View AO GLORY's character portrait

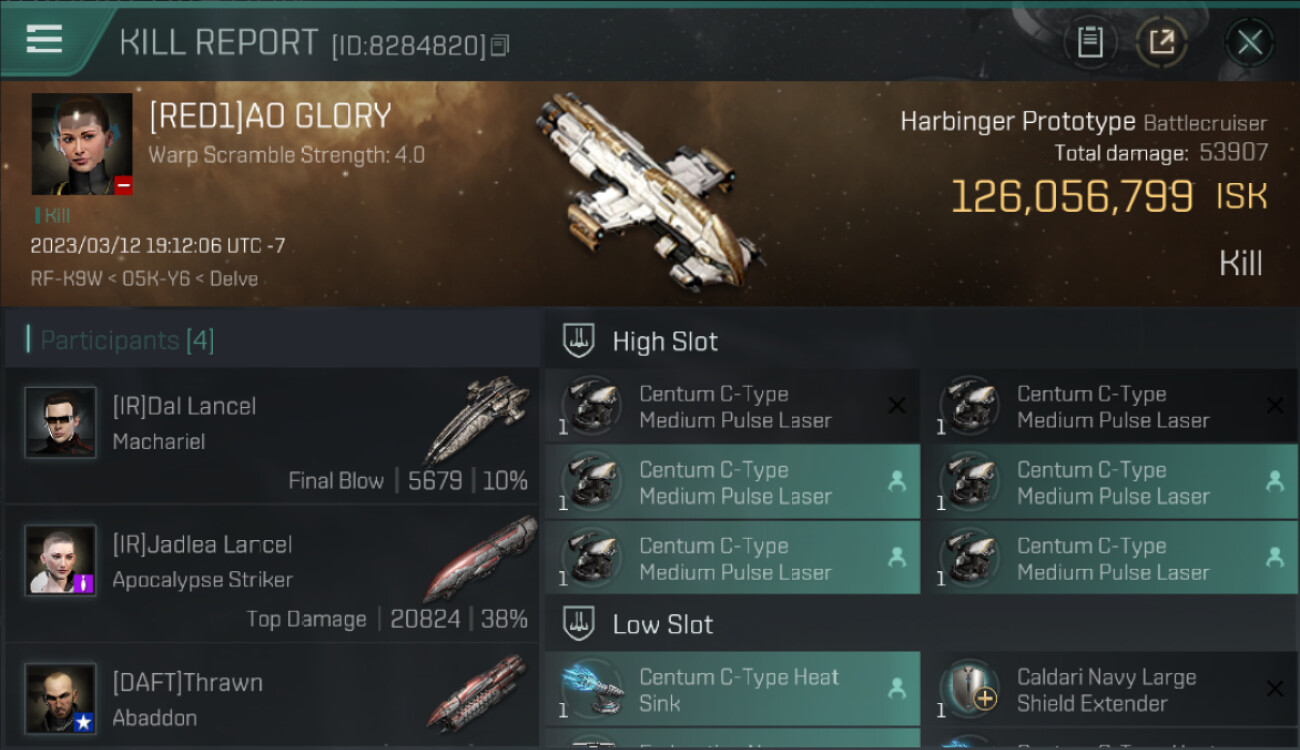[x=82, y=144]
